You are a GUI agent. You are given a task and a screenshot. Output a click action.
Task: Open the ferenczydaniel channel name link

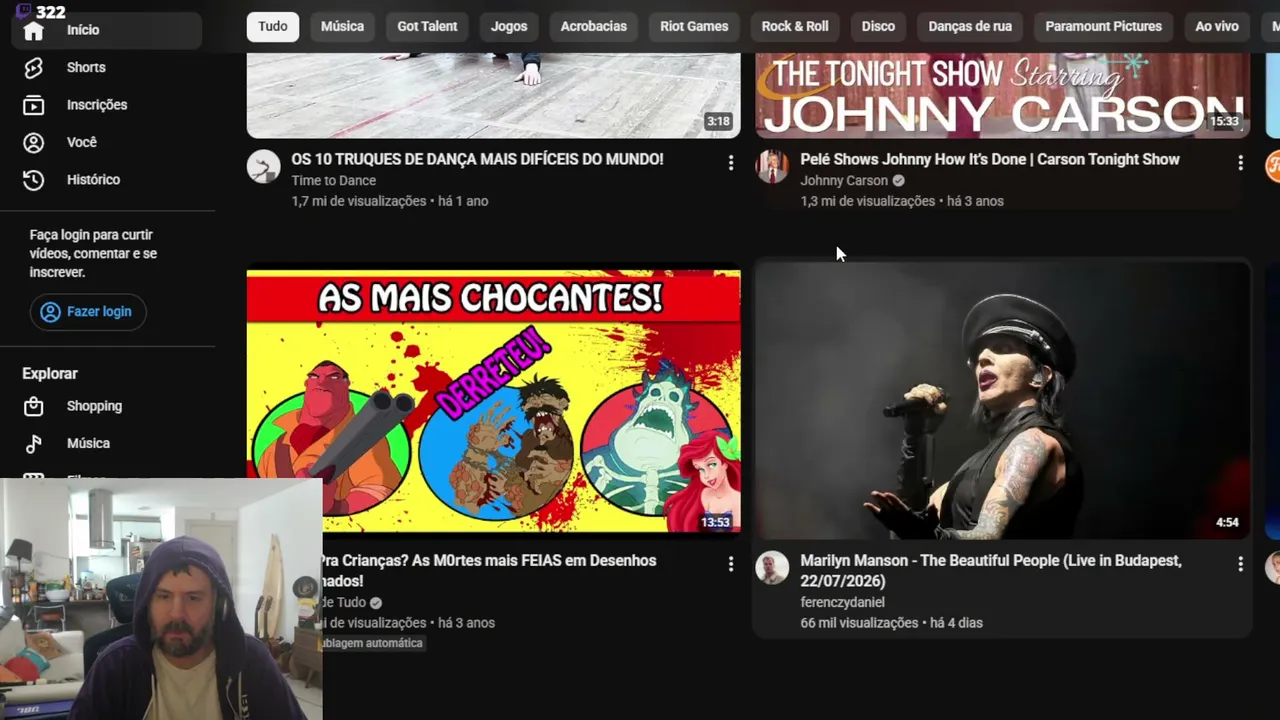pos(842,603)
